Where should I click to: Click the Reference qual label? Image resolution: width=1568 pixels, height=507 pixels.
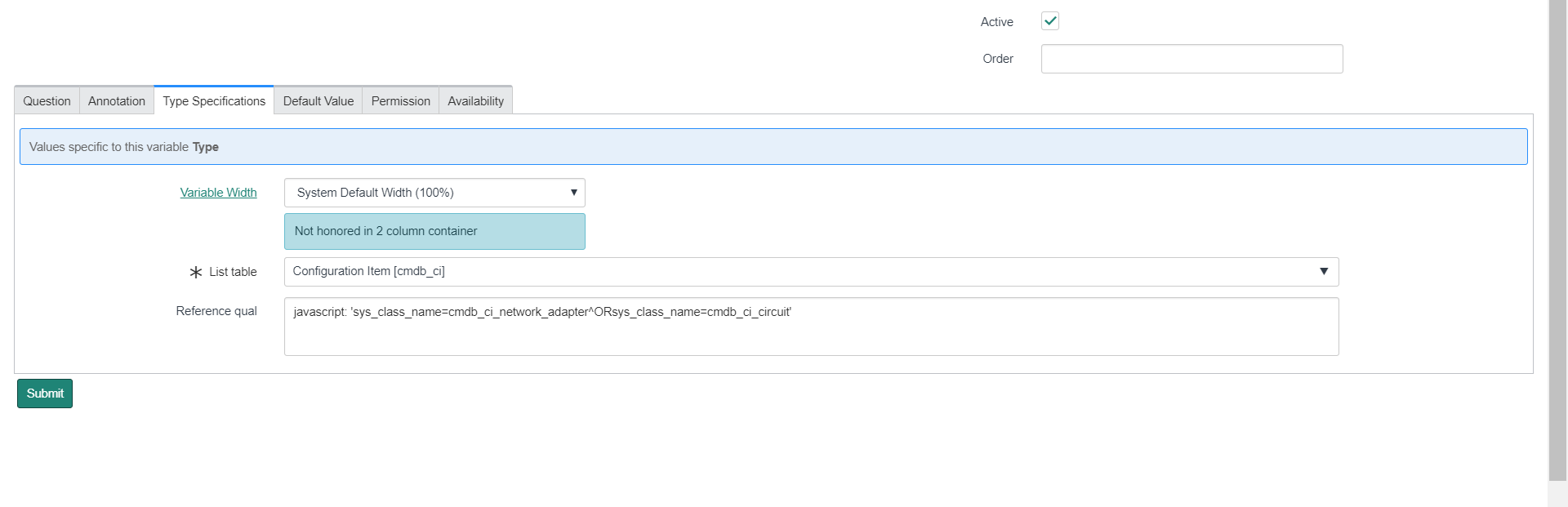click(x=216, y=311)
